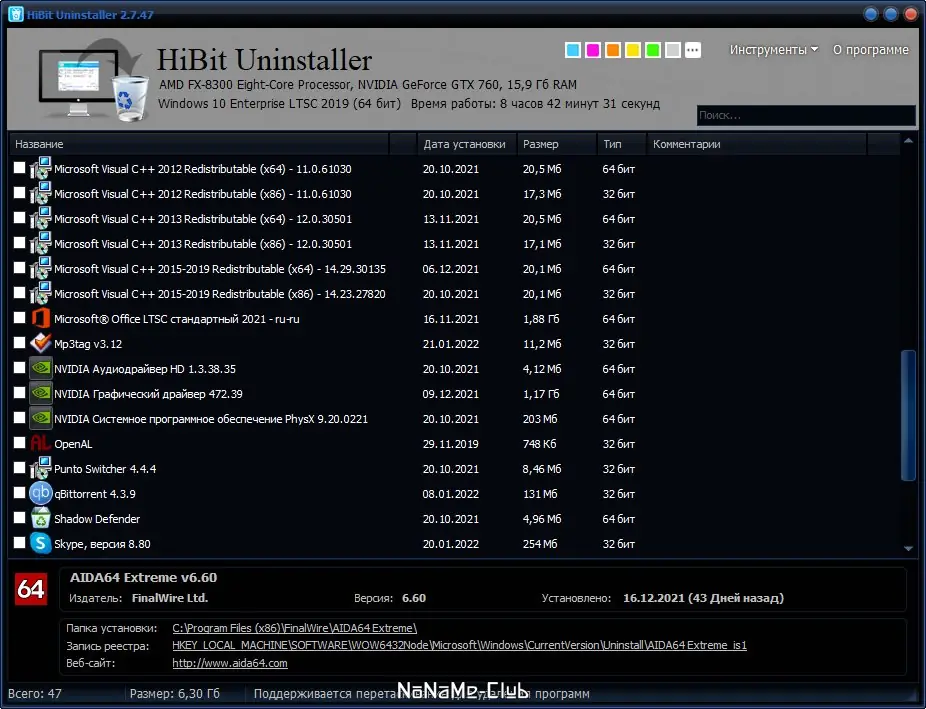
Task: Click the HiBit Uninstaller monitor logo
Action: (x=92, y=80)
